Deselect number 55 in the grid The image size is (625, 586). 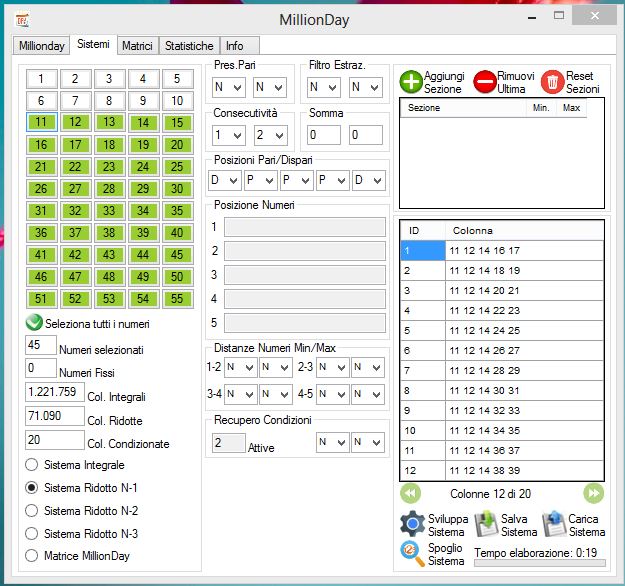click(177, 299)
